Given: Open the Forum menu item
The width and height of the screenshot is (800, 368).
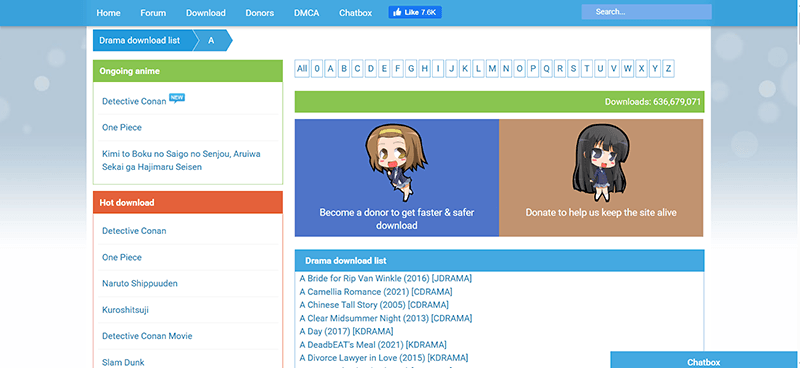Looking at the screenshot, I should tap(153, 13).
